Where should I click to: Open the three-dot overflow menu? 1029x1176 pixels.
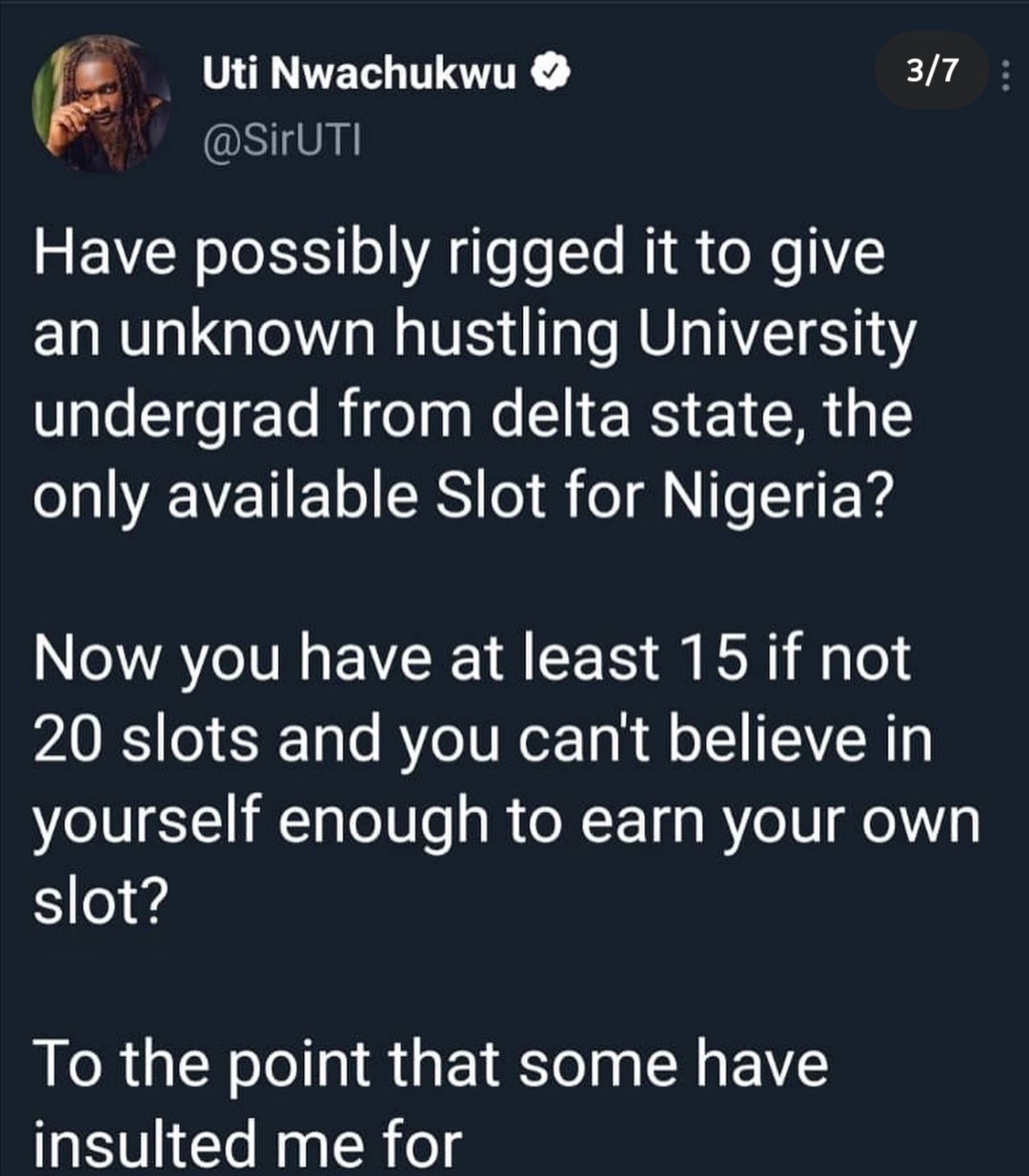pyautogui.click(x=1005, y=71)
